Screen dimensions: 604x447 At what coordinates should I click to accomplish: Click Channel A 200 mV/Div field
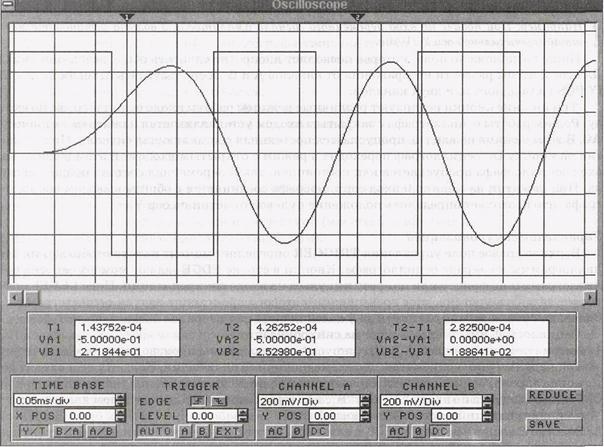pyautogui.click(x=309, y=402)
